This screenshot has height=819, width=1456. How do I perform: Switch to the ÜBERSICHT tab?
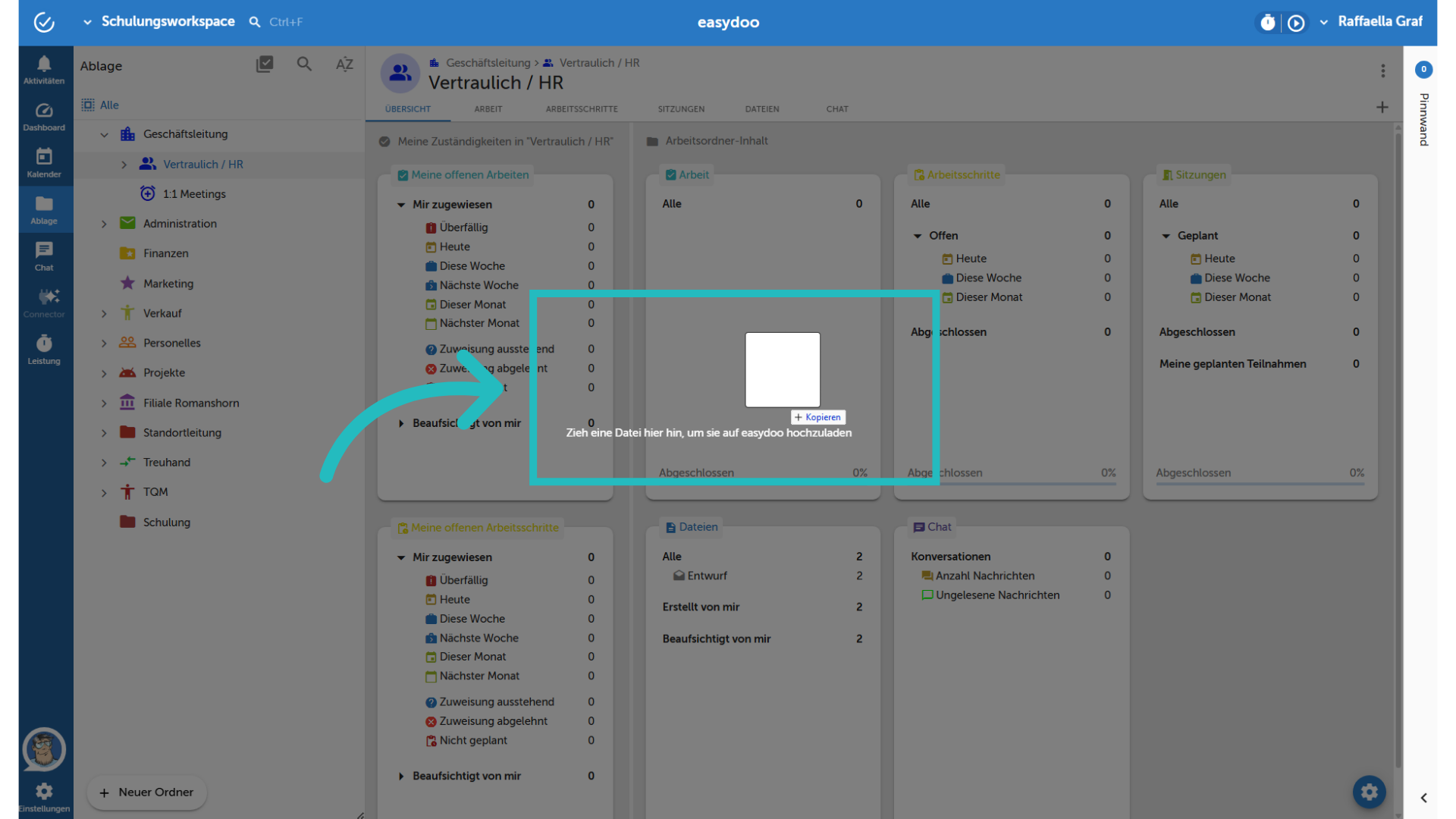(408, 109)
